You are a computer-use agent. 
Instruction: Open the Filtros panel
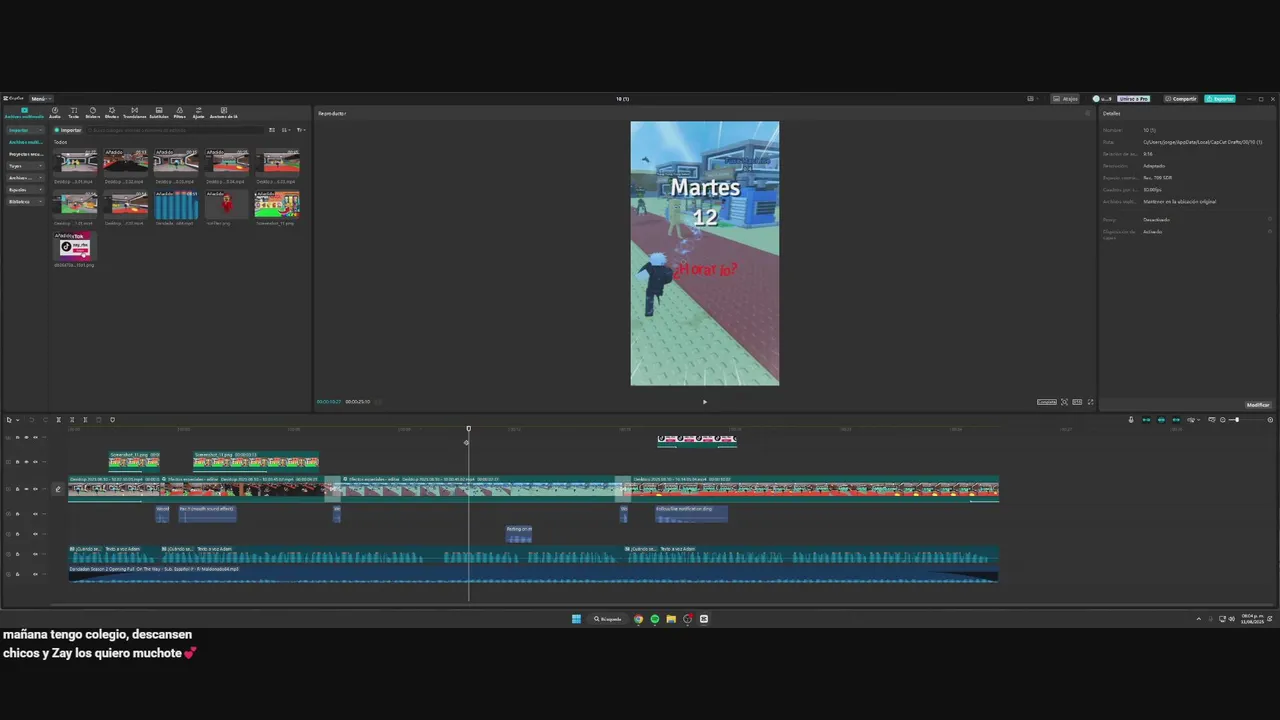(x=179, y=112)
